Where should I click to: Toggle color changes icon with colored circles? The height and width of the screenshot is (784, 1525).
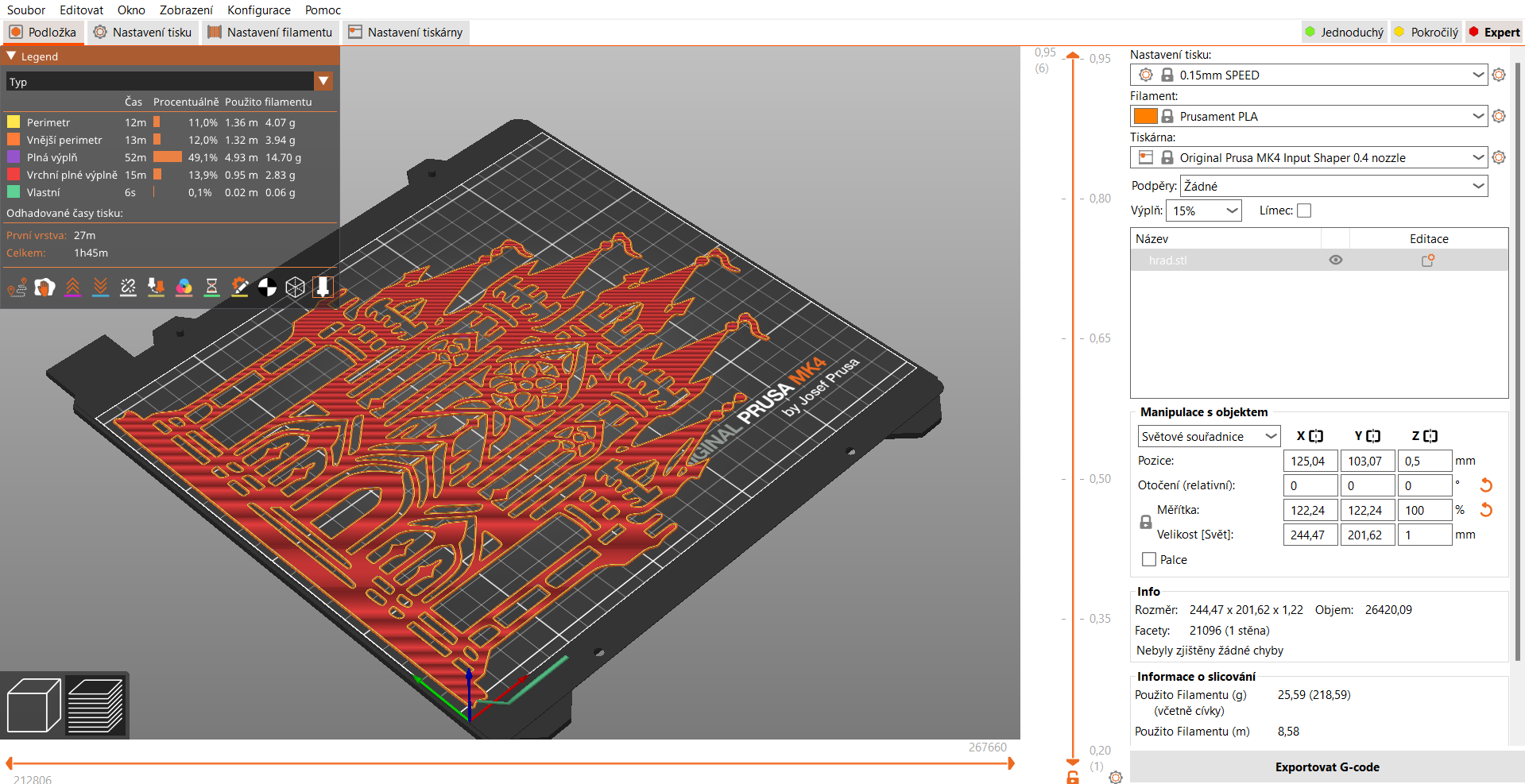pyautogui.click(x=184, y=288)
